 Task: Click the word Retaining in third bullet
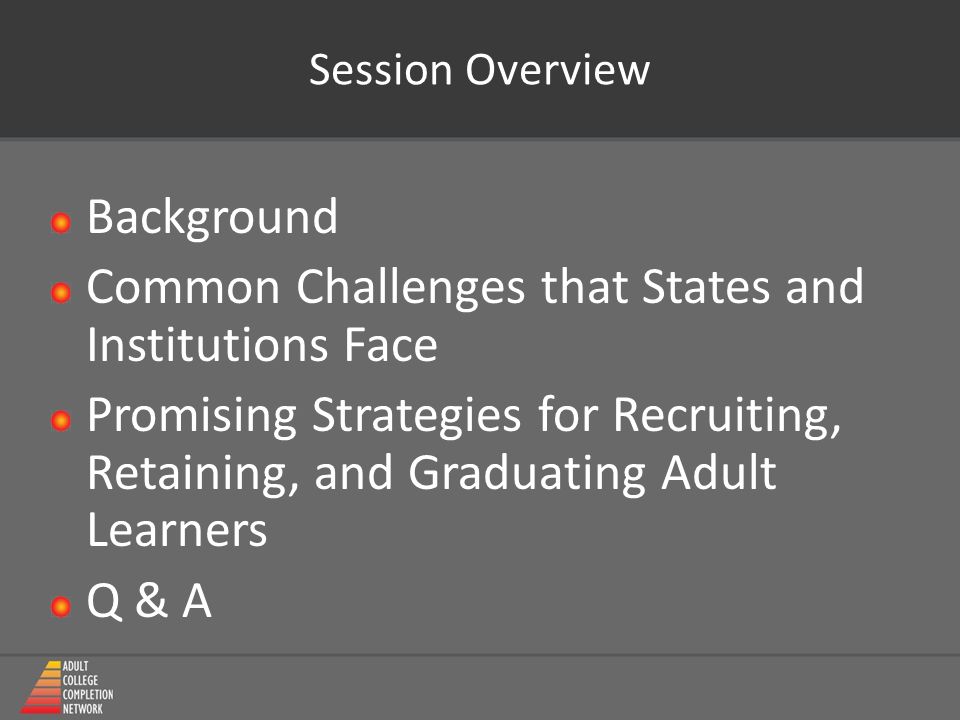point(193,474)
